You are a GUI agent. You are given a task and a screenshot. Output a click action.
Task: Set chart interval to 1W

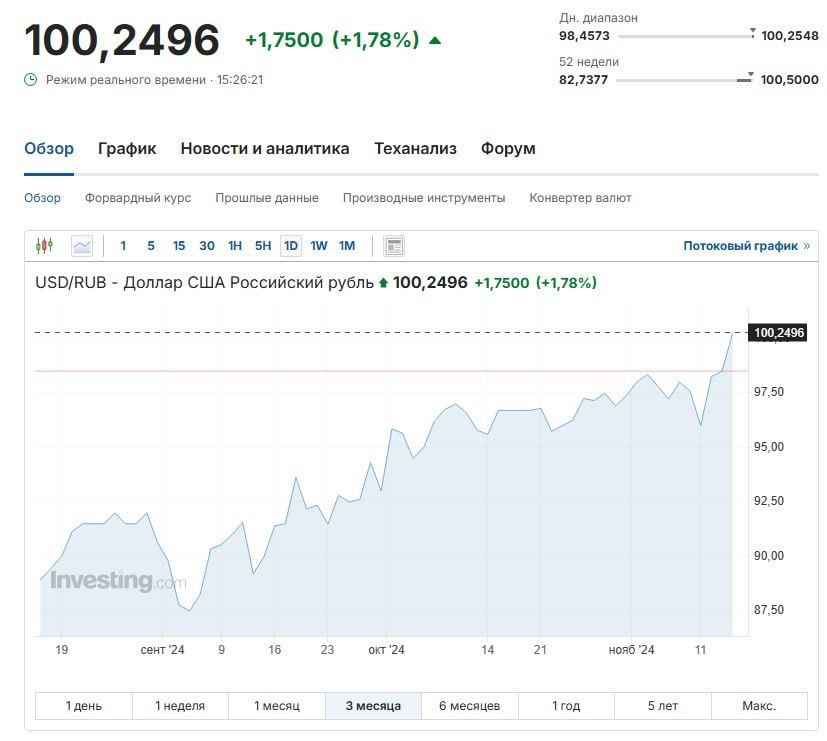[x=319, y=246]
